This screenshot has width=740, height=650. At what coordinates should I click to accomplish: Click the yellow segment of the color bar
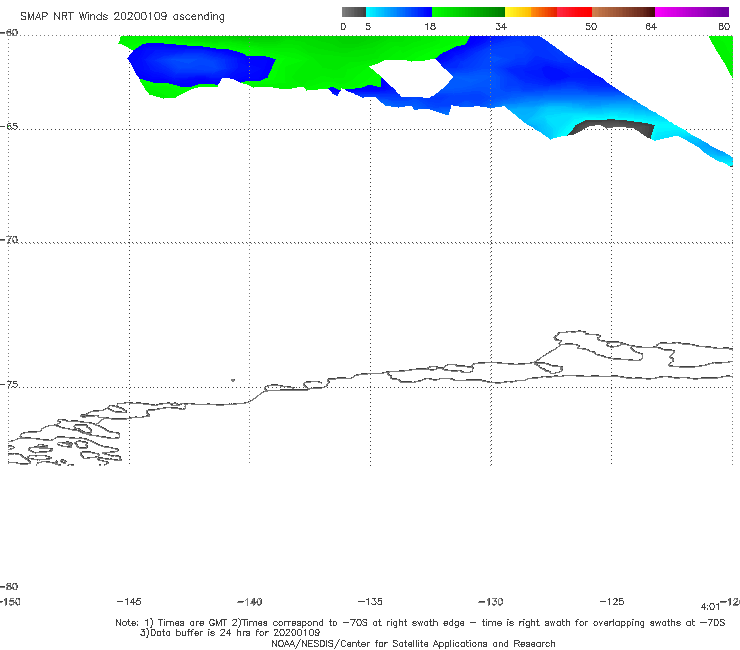pos(518,12)
